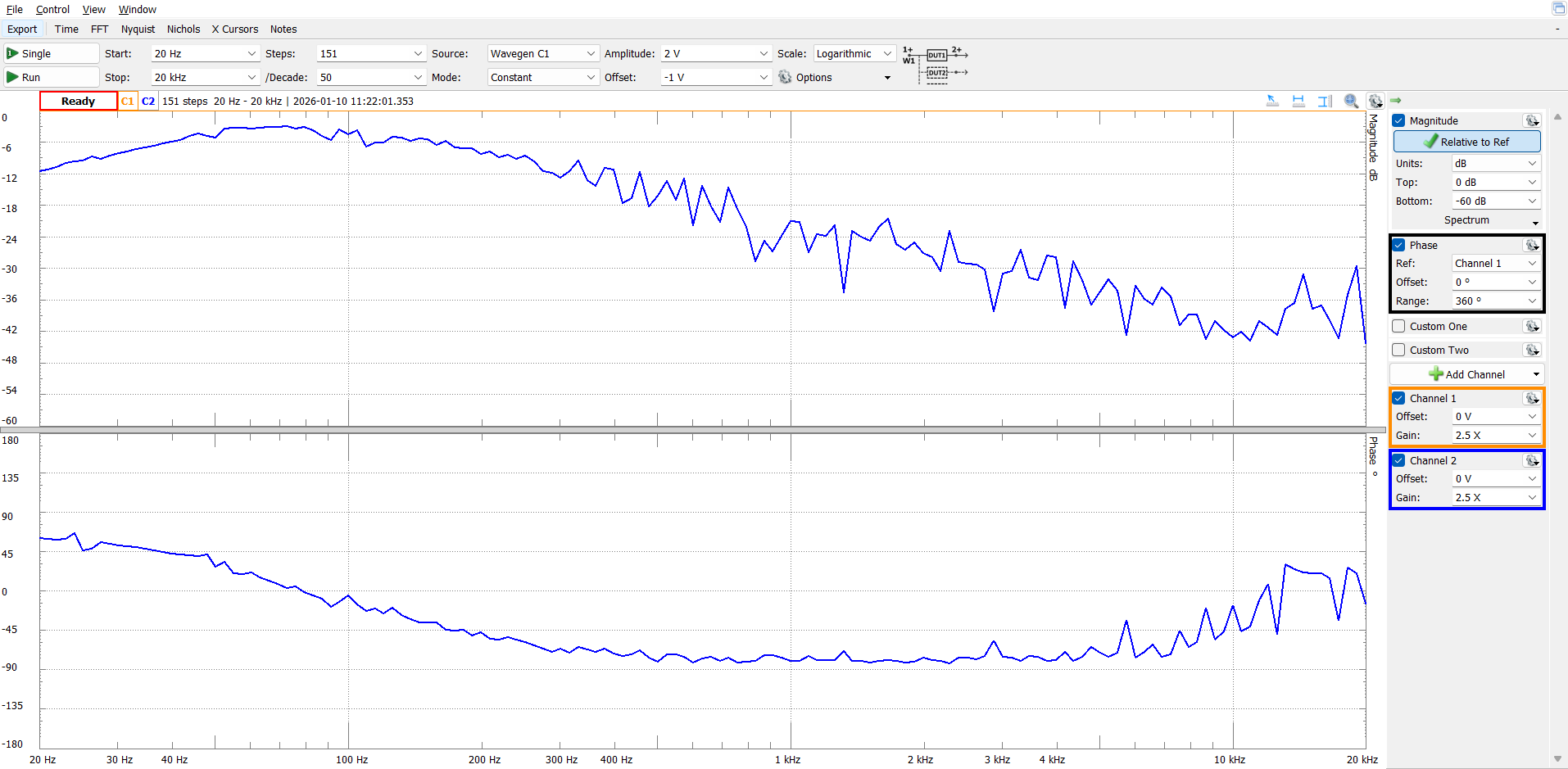
Task: Open the Control menu
Action: (x=52, y=9)
